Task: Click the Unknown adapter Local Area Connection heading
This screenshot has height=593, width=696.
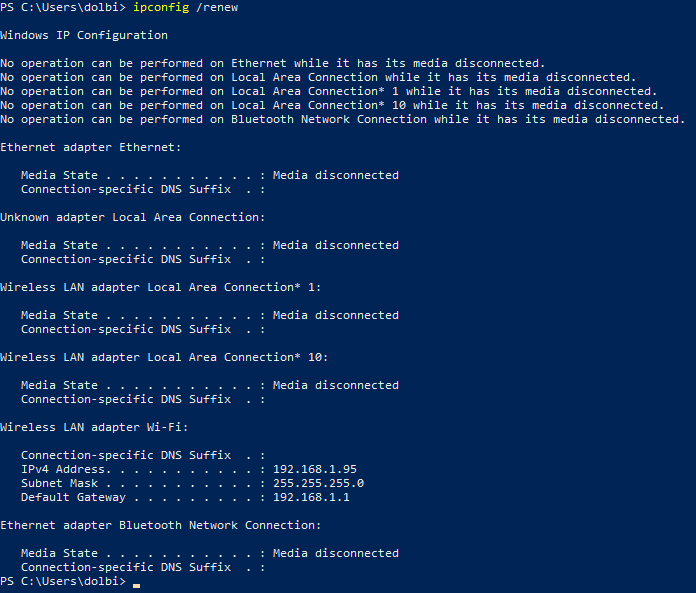Action: pyautogui.click(x=132, y=217)
